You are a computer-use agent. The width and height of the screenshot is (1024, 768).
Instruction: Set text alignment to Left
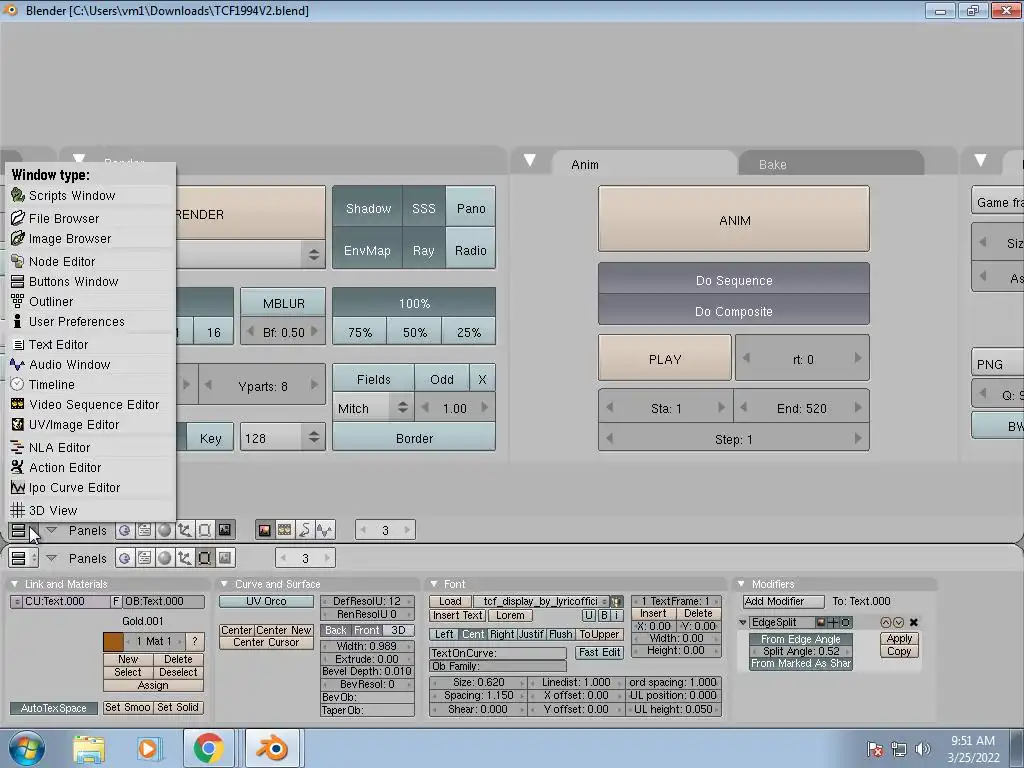coord(444,634)
